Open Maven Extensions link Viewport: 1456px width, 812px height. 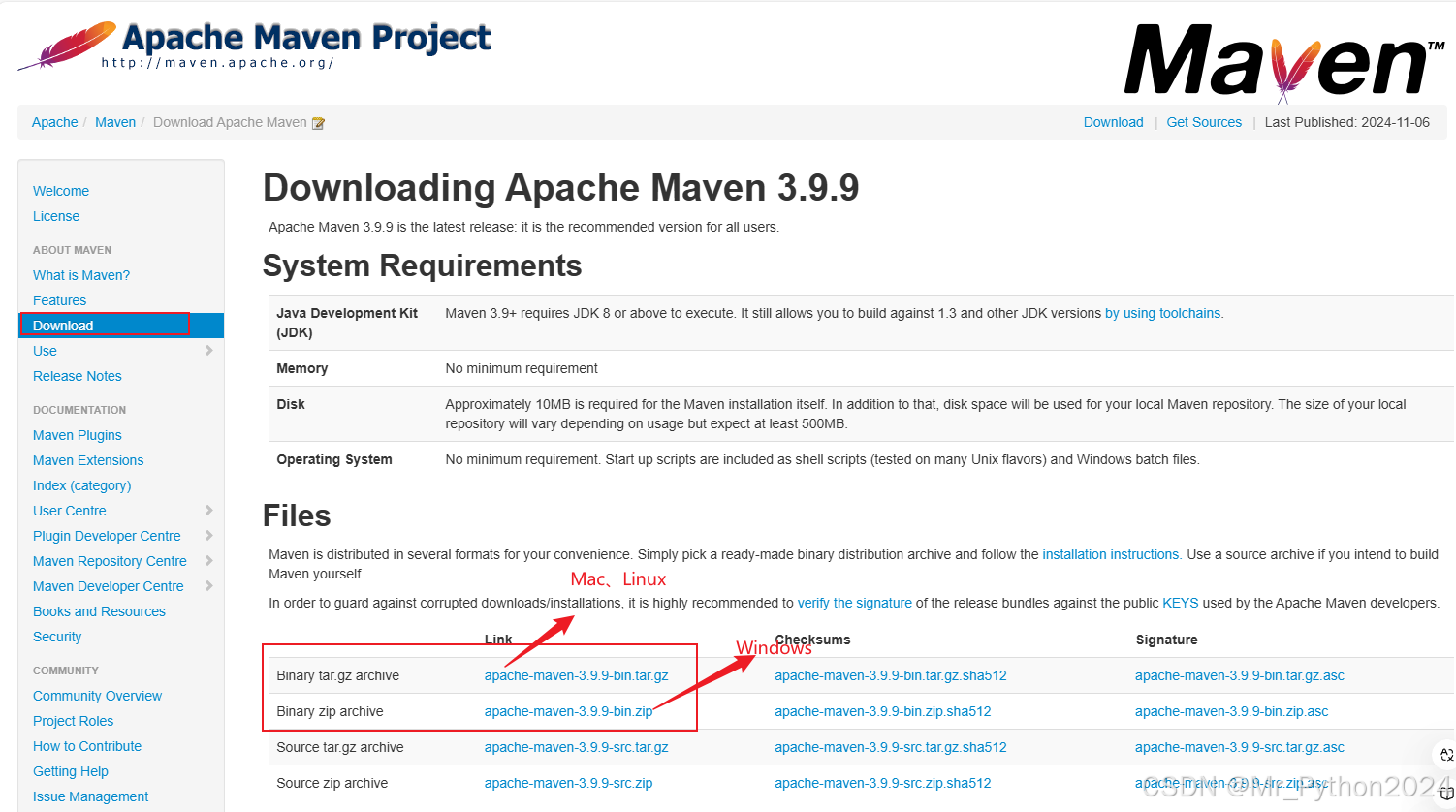pyautogui.click(x=88, y=460)
